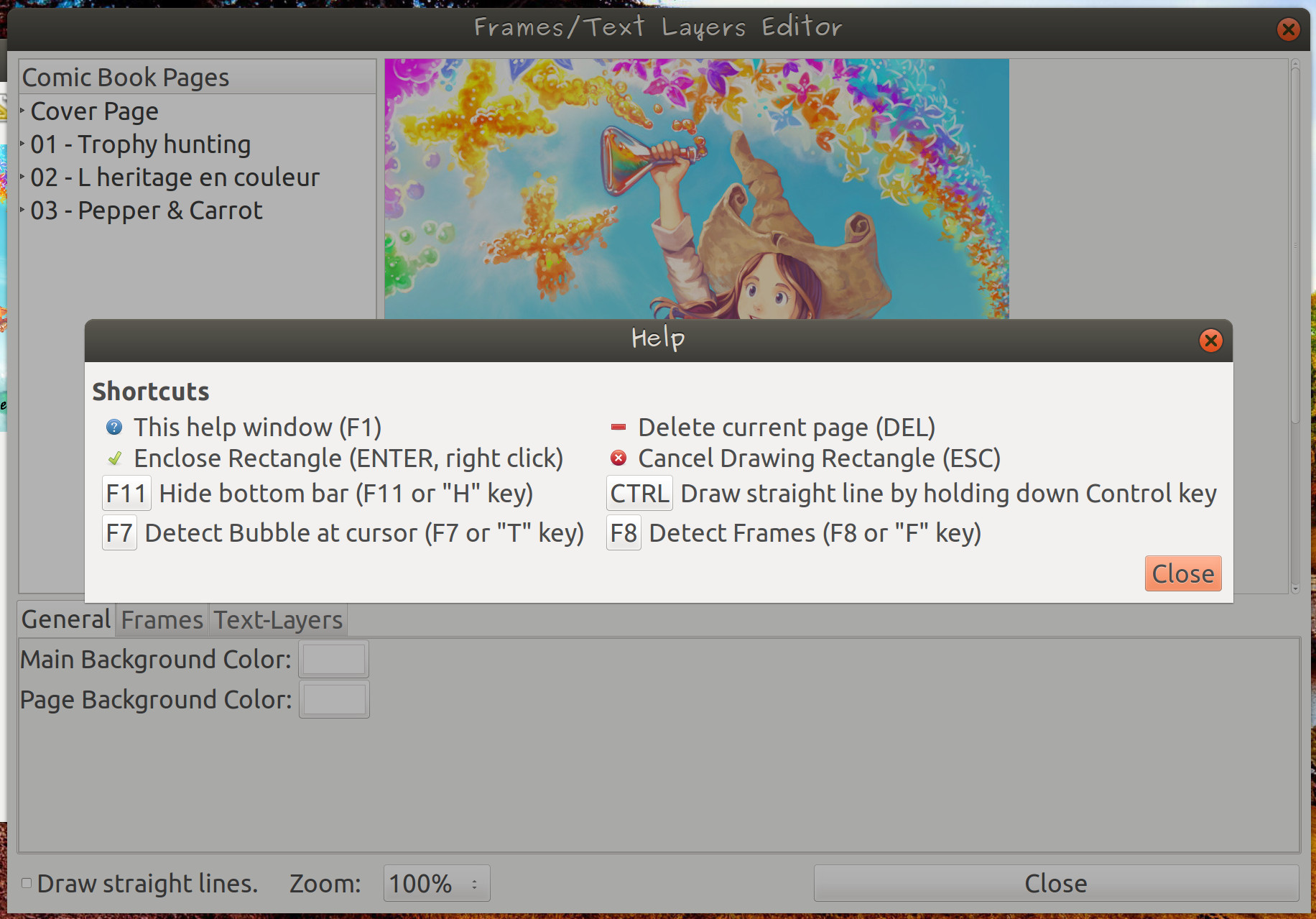Switch to the General tab

point(66,619)
